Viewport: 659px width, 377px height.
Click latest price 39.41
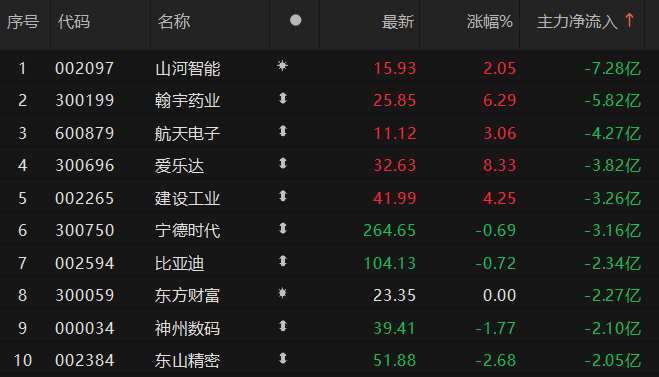tap(395, 328)
